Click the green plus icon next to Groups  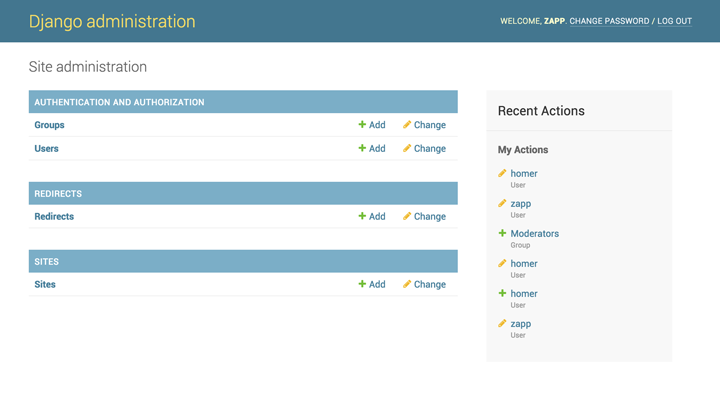coord(362,124)
